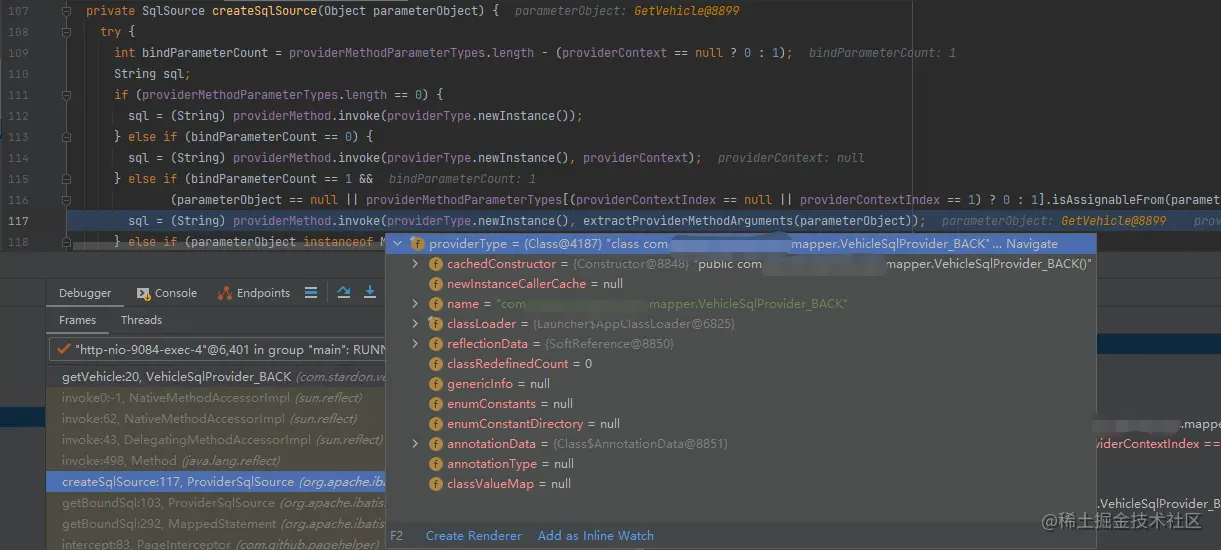Click line number 117 in gutter
1221x550 pixels.
[18, 221]
